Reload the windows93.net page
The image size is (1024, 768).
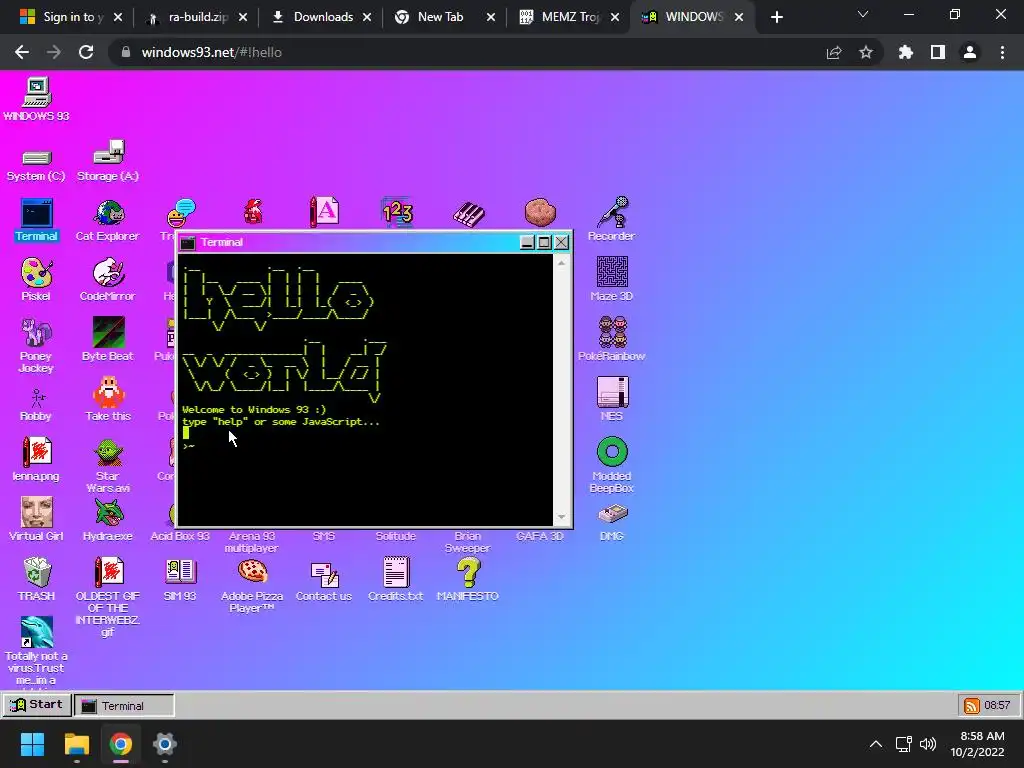click(x=86, y=52)
